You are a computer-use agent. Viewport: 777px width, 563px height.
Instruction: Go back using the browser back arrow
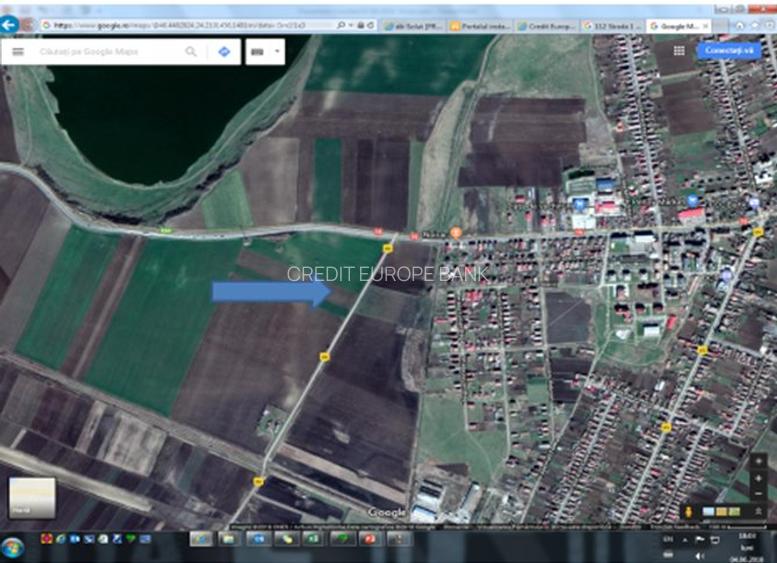click(8, 25)
